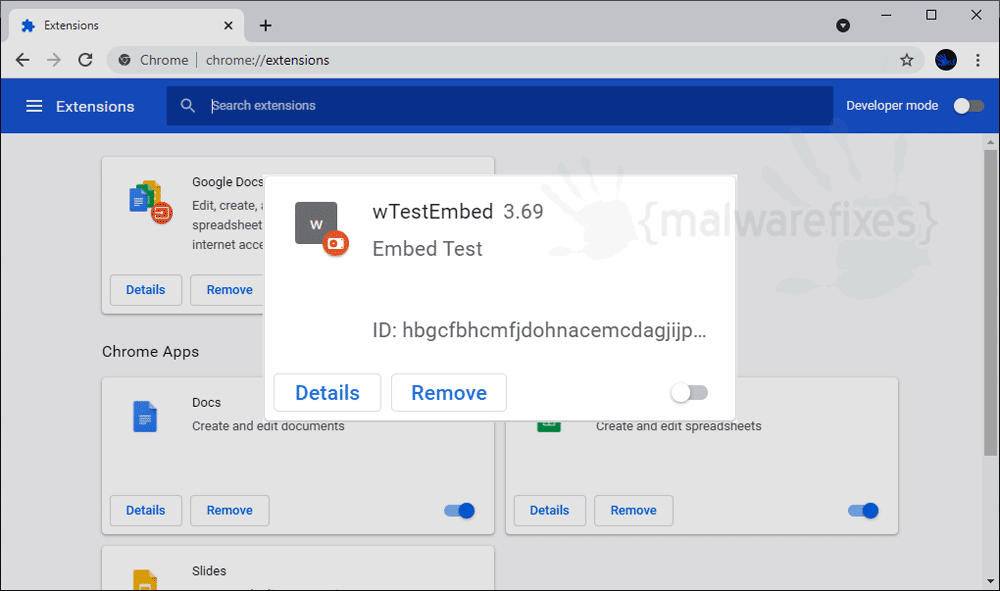
Task: Click the Docs app icon
Action: [145, 417]
